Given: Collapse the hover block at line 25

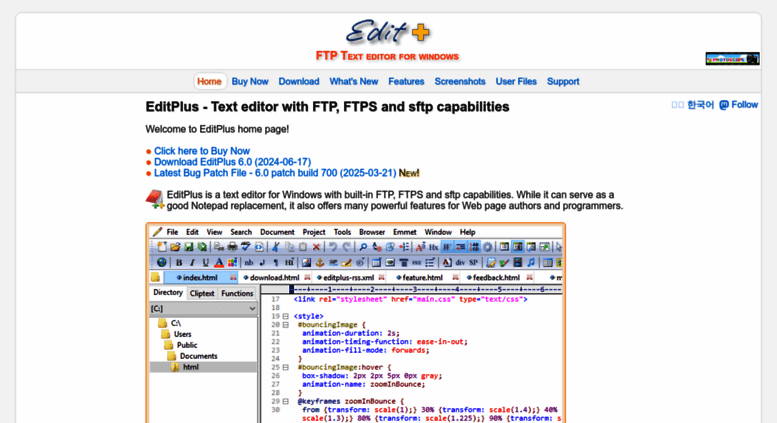Looking at the screenshot, I should click(x=286, y=368).
